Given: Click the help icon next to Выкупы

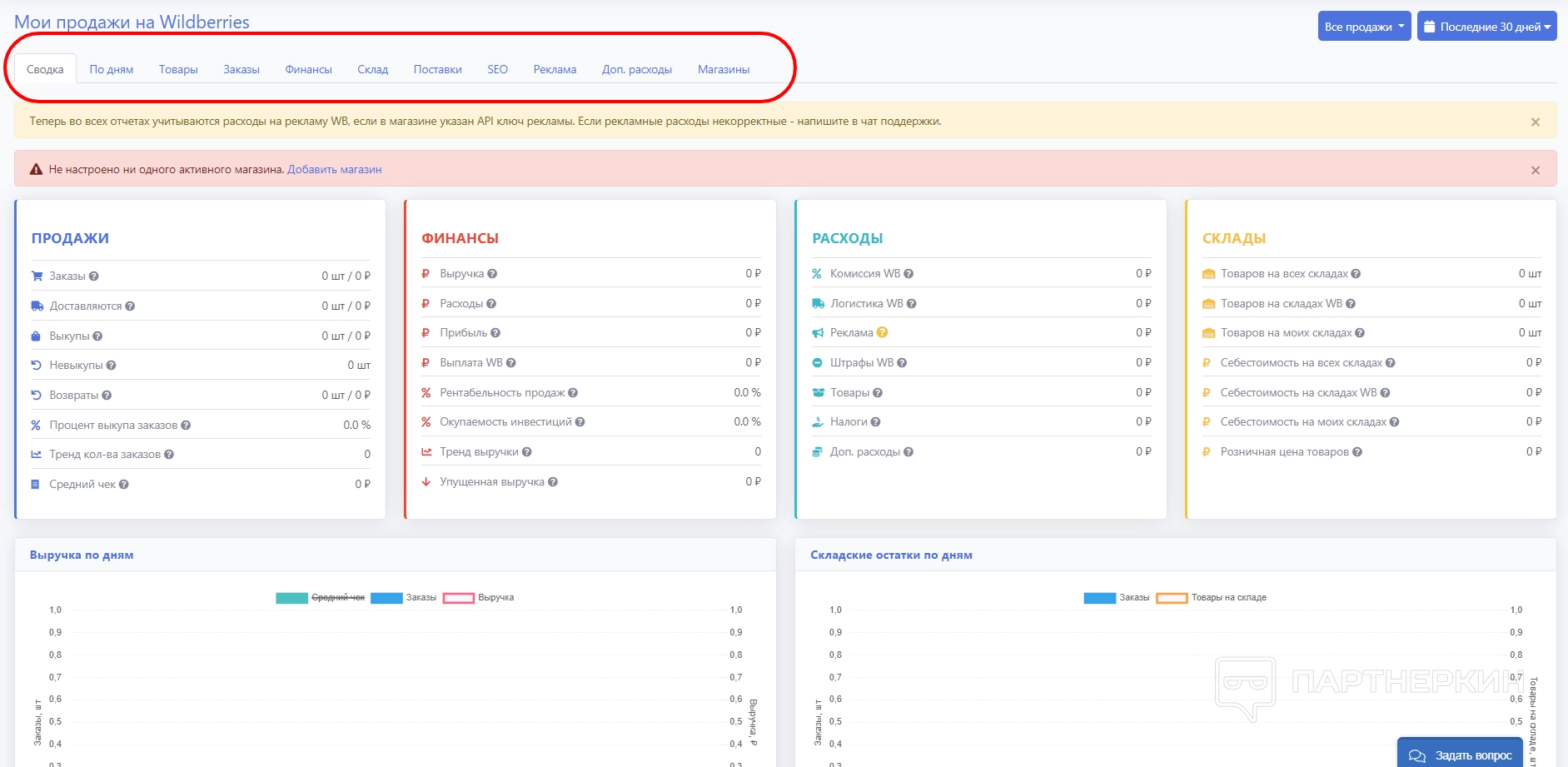Looking at the screenshot, I should (x=97, y=336).
